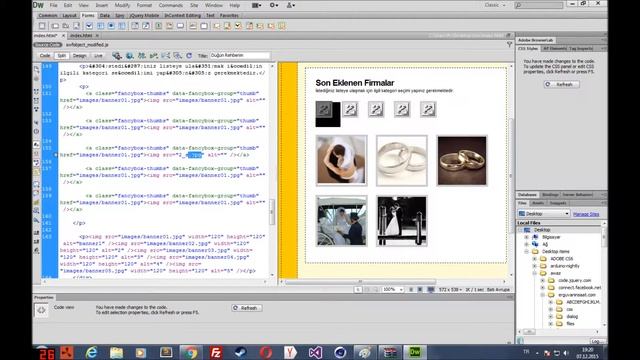Insert a Hidden Field form icon
This screenshot has width=640, height=360.
click(x=66, y=26)
